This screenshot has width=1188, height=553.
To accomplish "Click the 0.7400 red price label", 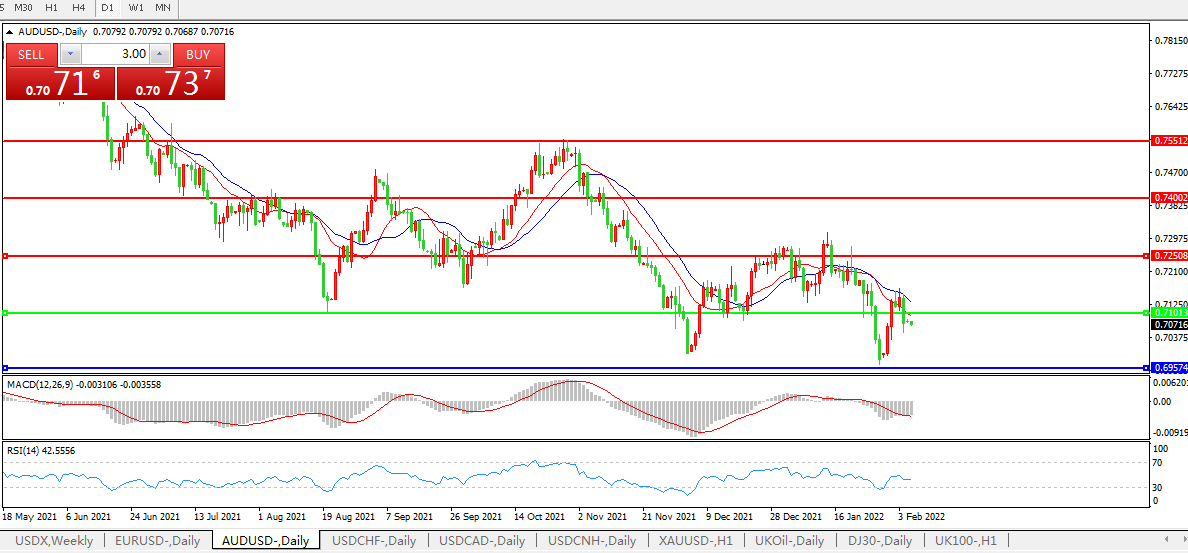I will point(1168,198).
